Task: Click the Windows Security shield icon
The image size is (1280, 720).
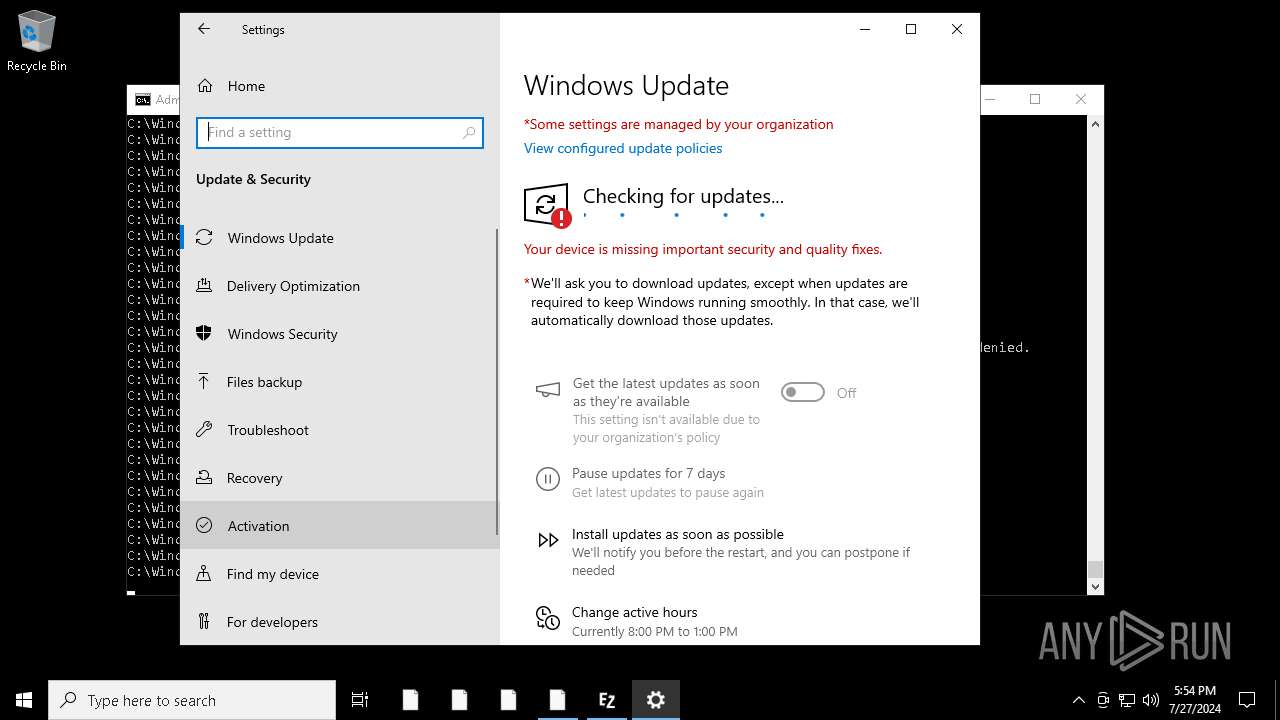Action: (204, 334)
